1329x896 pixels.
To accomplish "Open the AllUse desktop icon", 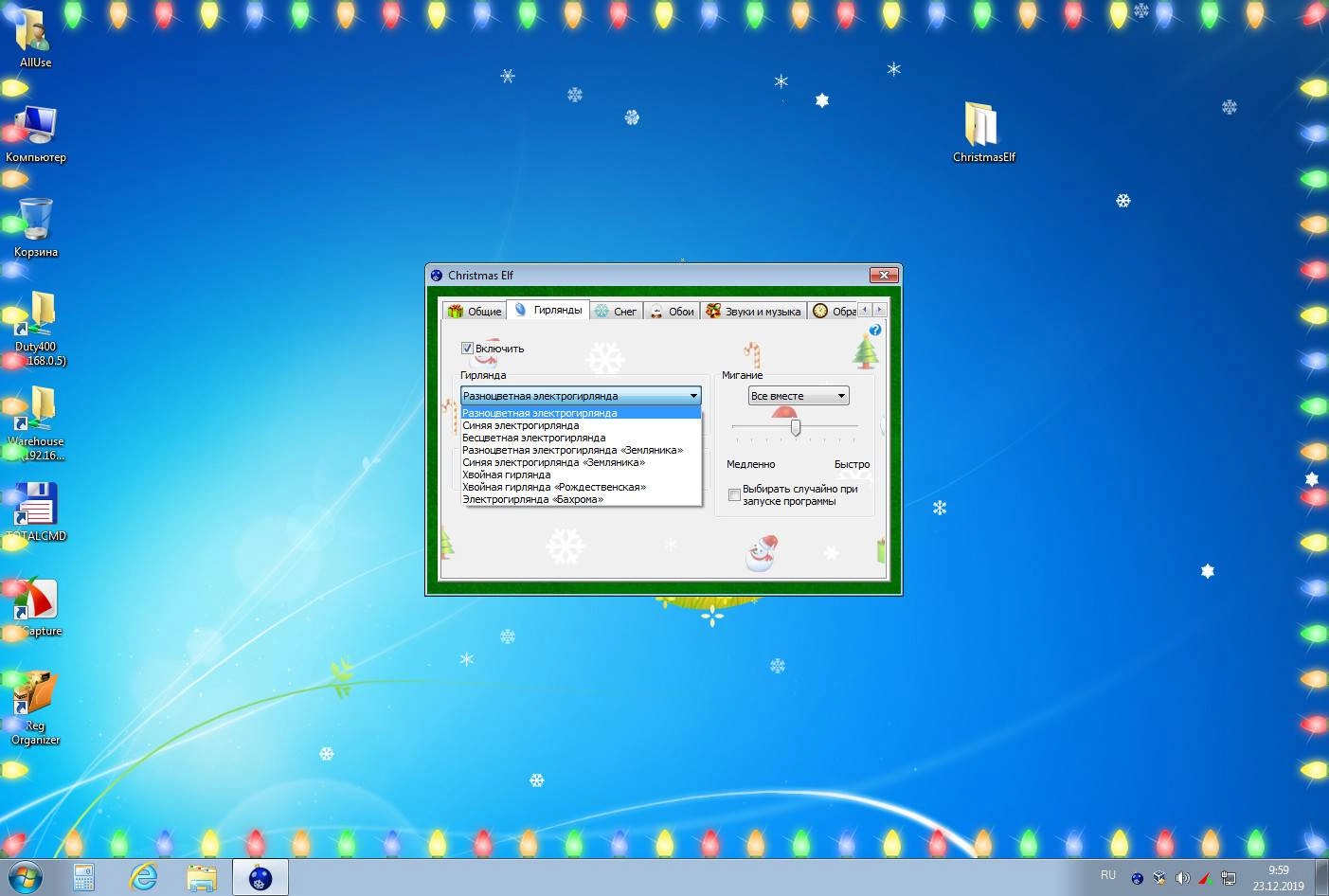I will (x=35, y=38).
